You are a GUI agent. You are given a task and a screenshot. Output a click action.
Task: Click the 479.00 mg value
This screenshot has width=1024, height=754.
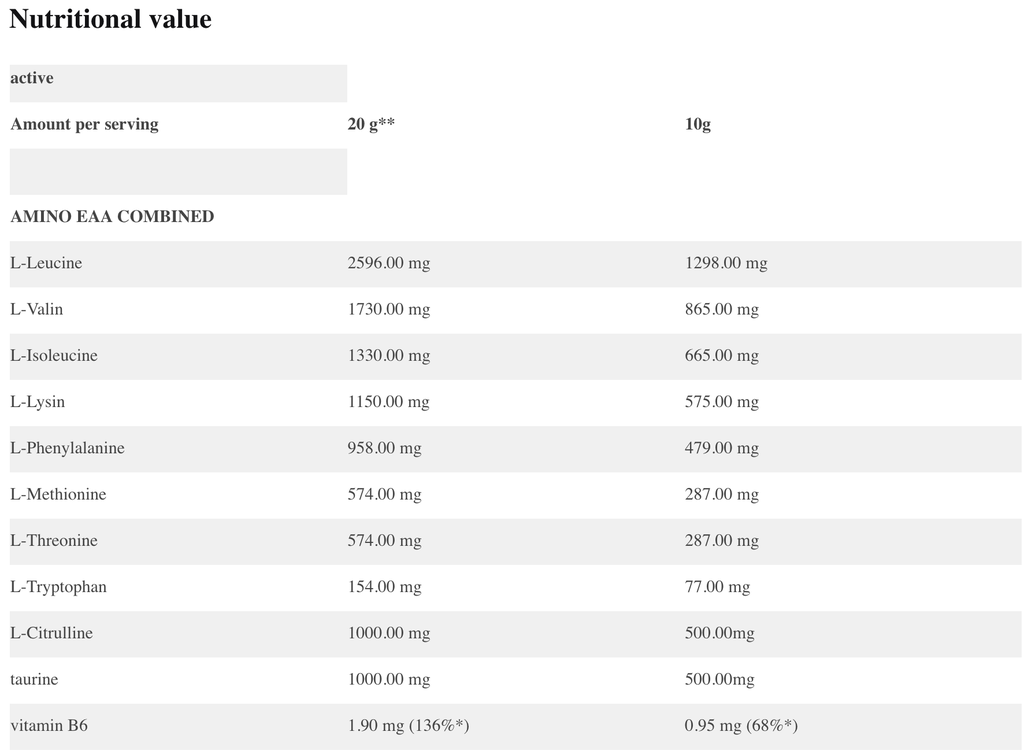pos(722,448)
